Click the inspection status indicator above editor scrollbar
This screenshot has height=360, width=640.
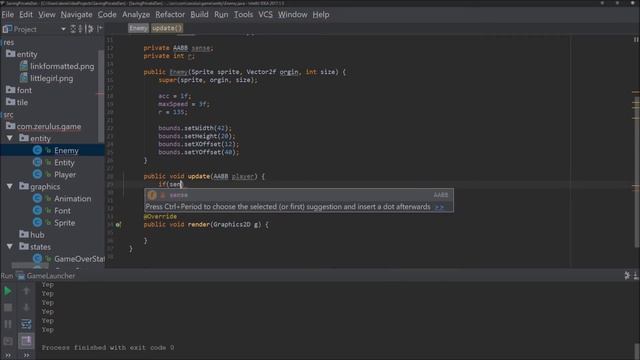[x=636, y=40]
